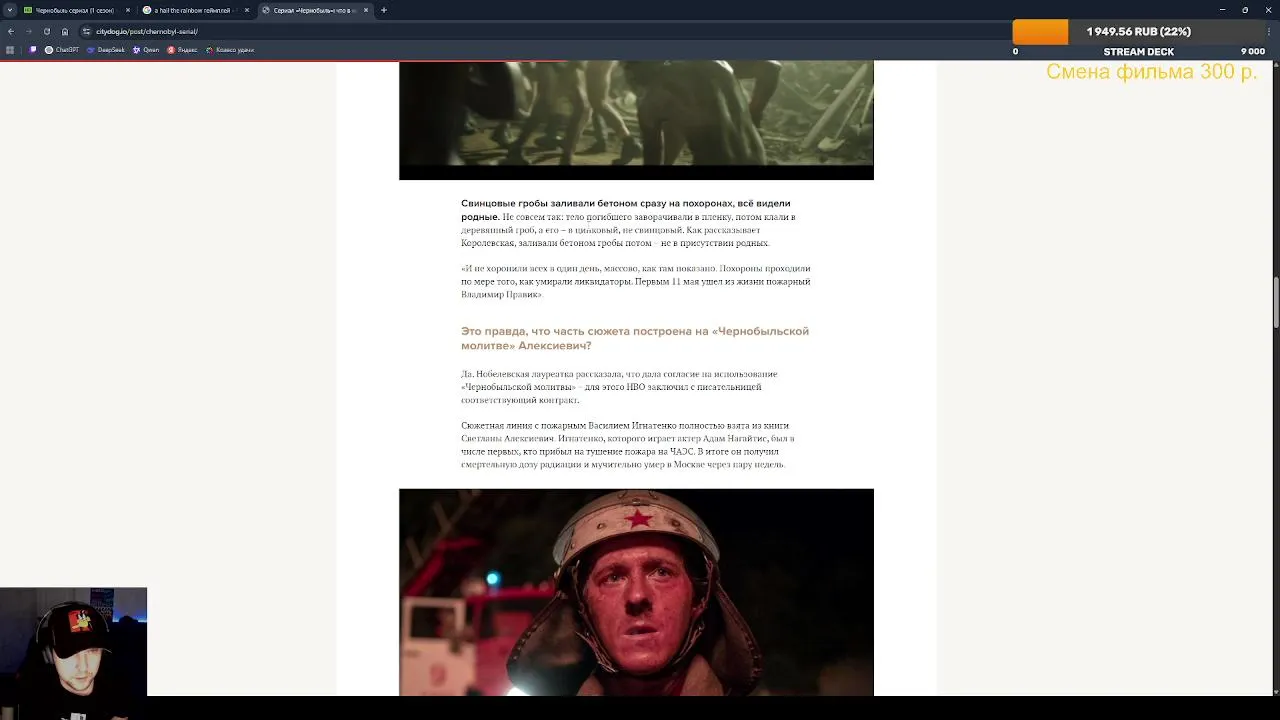This screenshot has height=720, width=1280.
Task: Click the 1949.56 RUB (22%) amount
Action: (1138, 32)
